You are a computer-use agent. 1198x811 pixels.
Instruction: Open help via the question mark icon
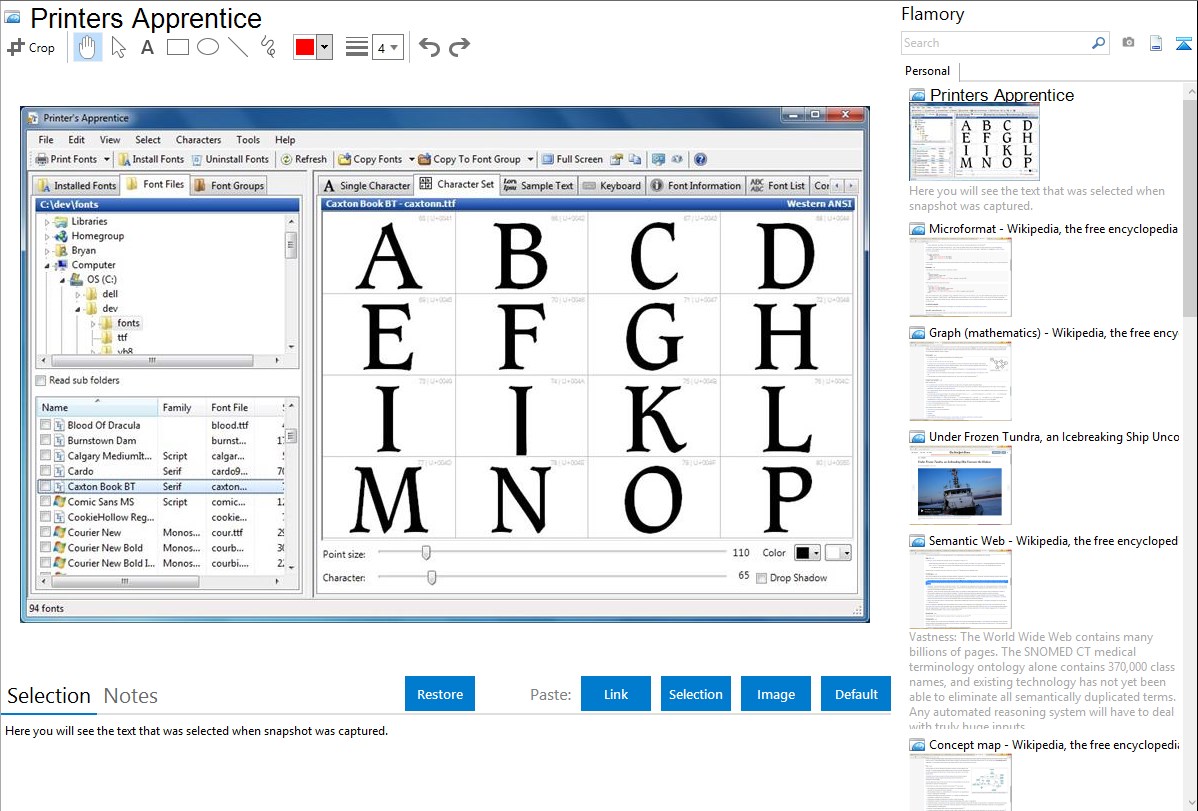tap(700, 159)
